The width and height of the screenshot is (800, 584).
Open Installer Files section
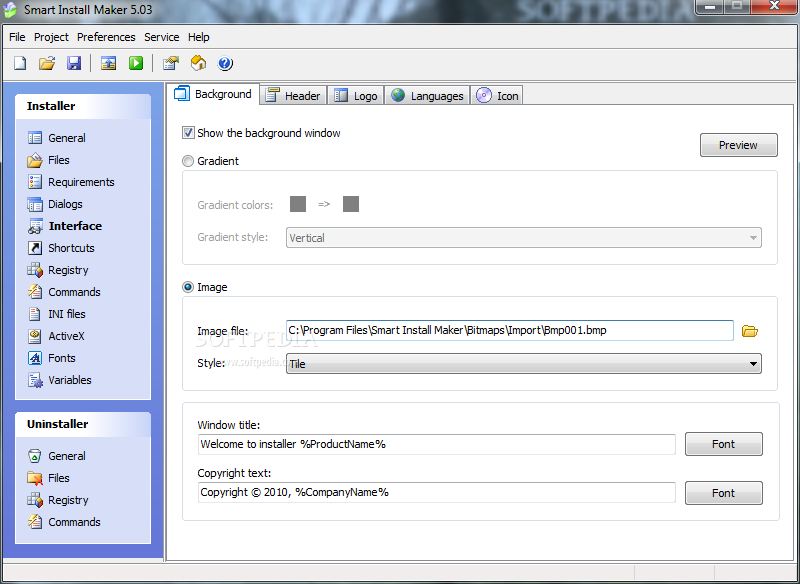coord(48,160)
